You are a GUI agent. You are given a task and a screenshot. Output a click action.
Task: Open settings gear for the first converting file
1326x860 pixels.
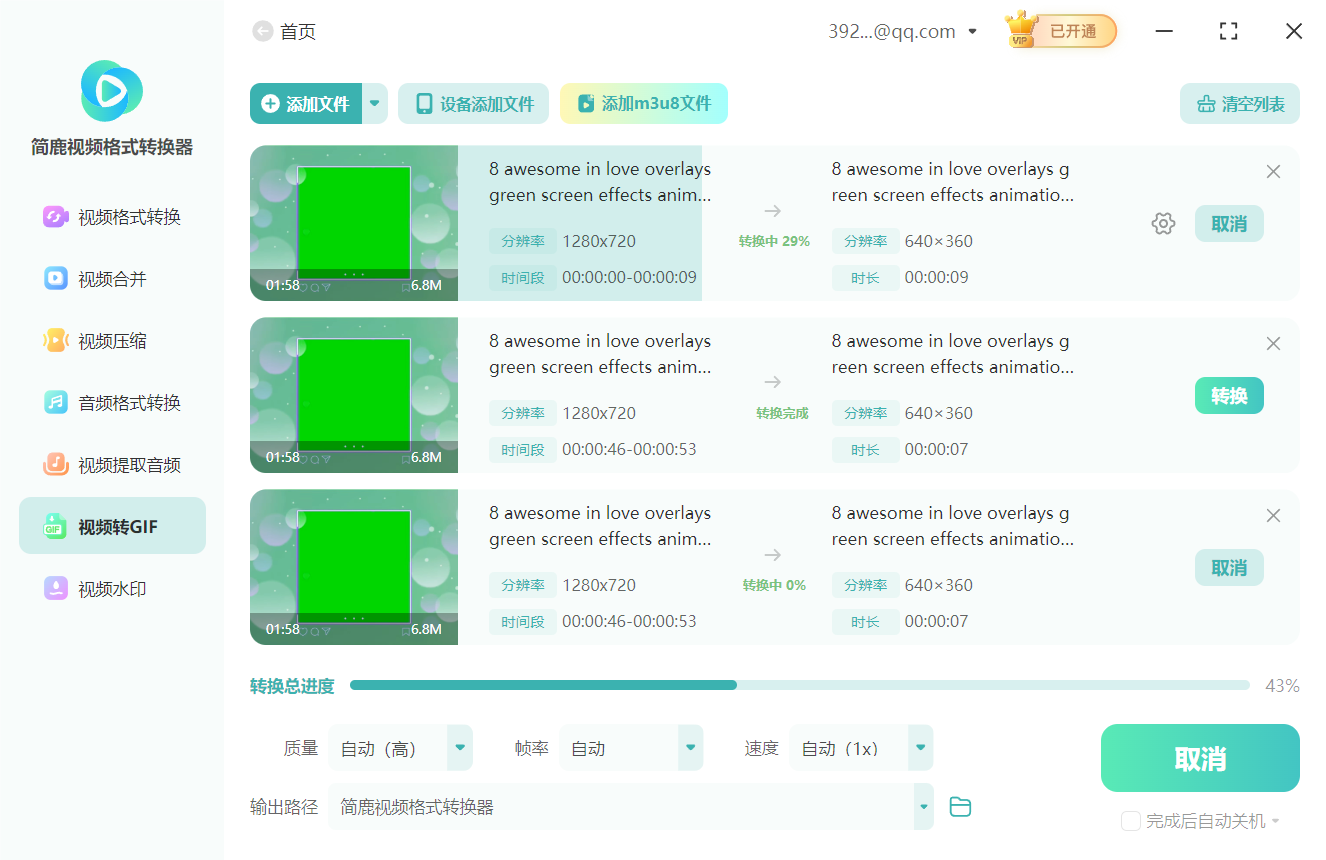pos(1163,223)
